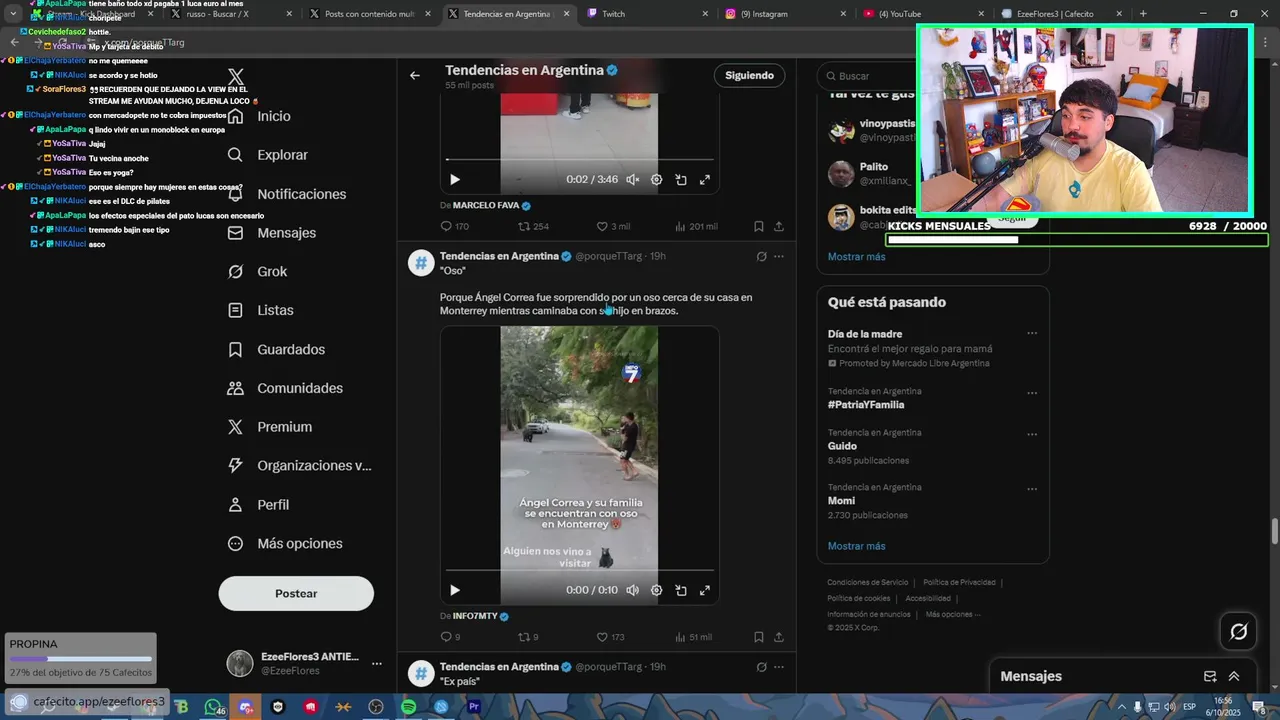Open settings gear on the Marcelo Fava video

tap(656, 180)
